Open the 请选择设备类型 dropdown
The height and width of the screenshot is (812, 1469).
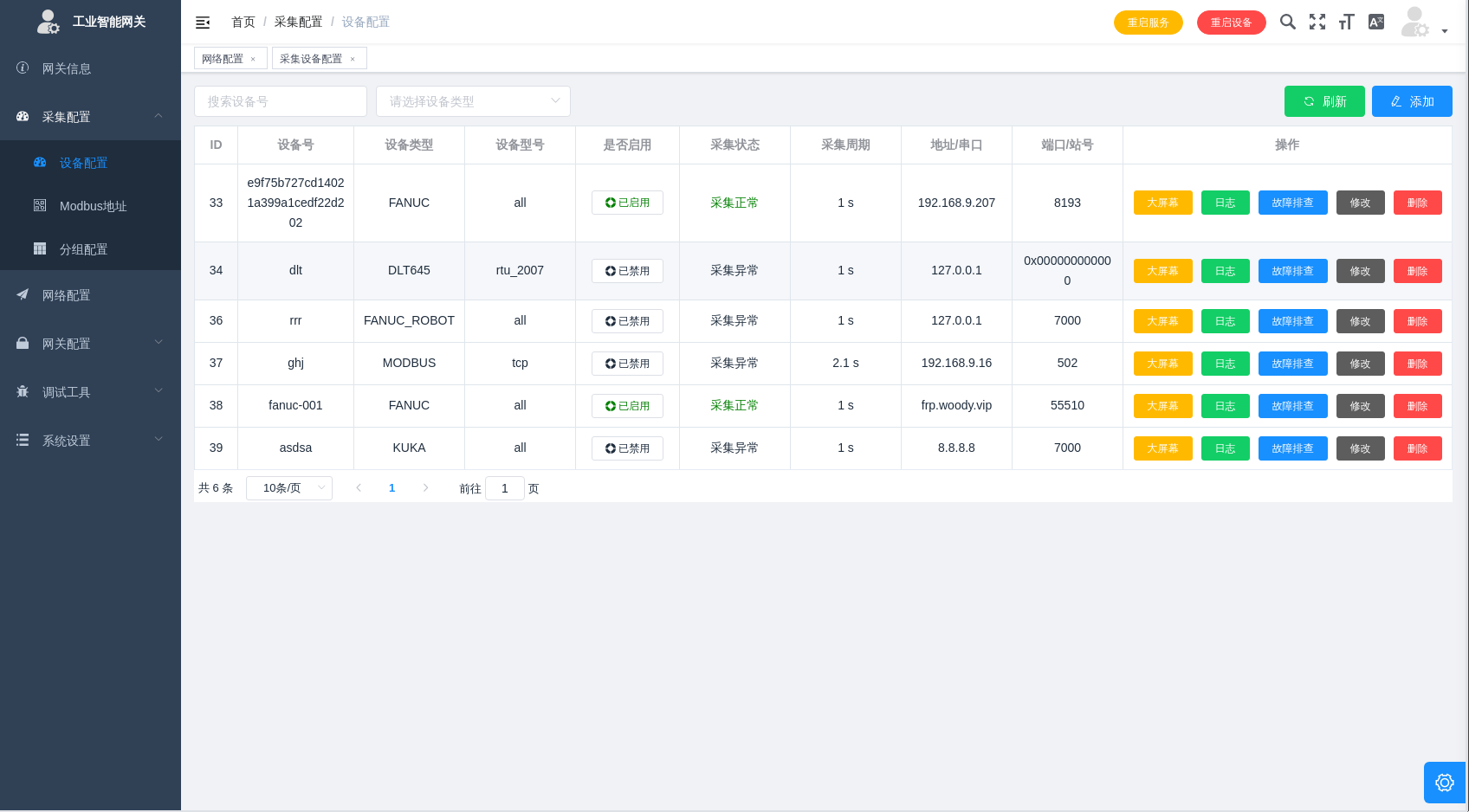coord(473,101)
